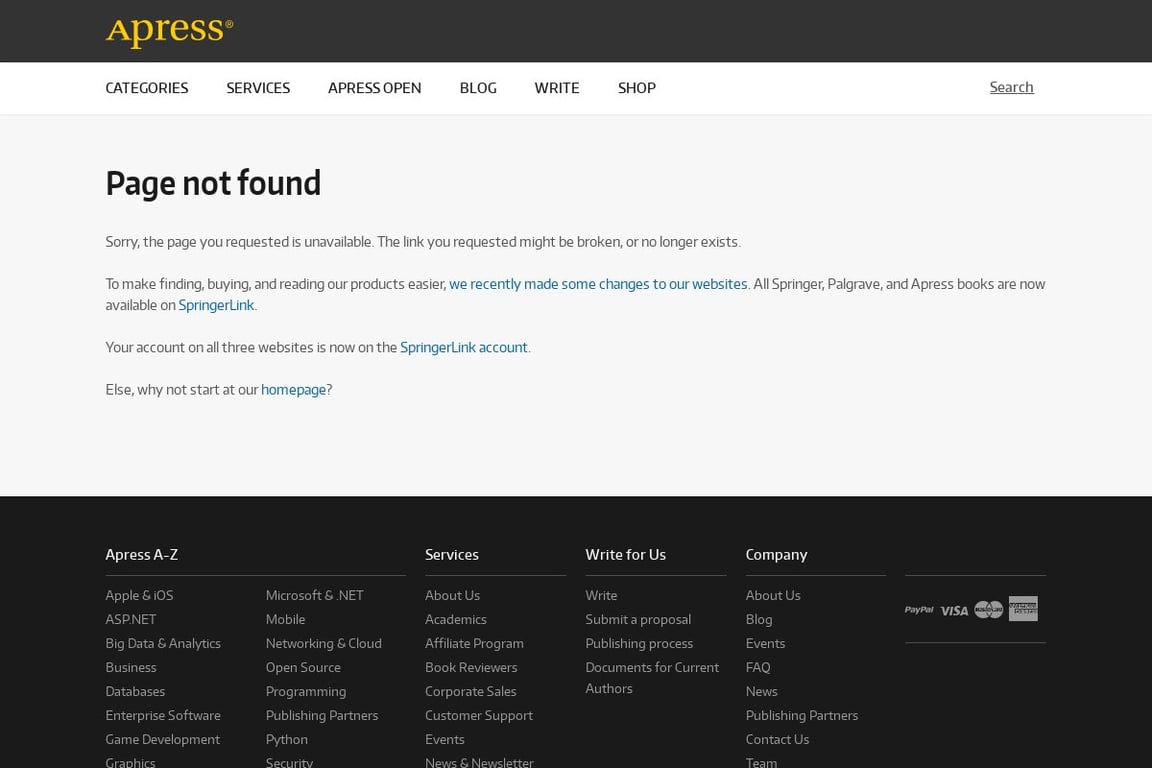Open Game Development link
Image resolution: width=1152 pixels, height=768 pixels.
point(162,739)
